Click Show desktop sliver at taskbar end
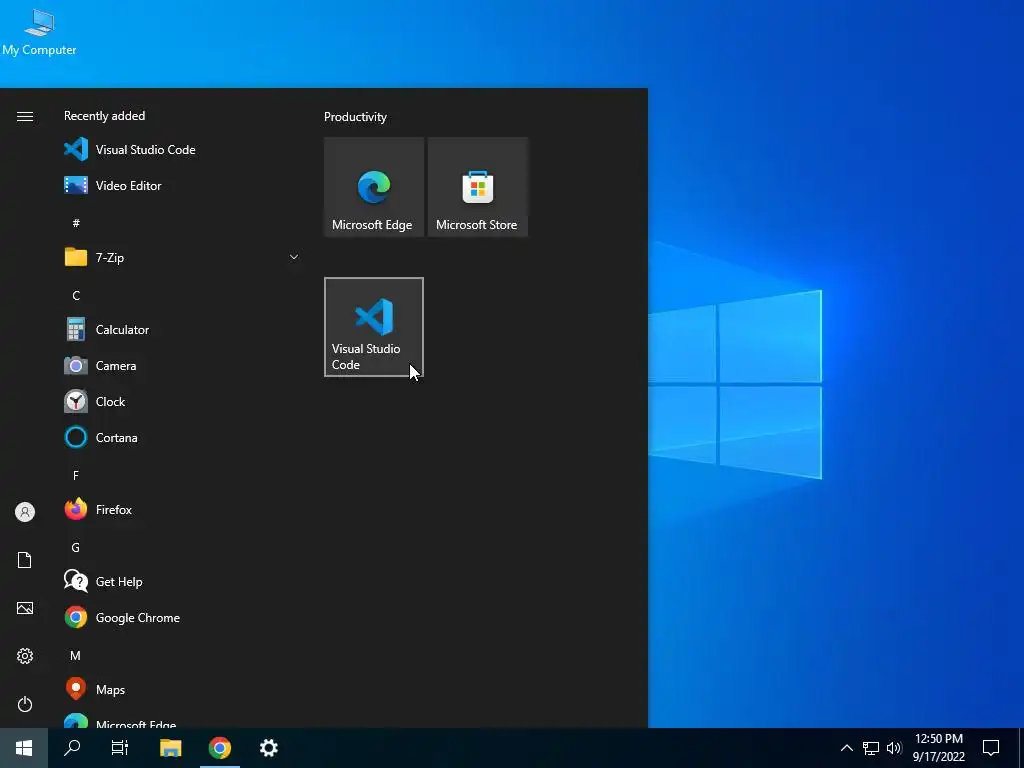This screenshot has height=768, width=1024. click(x=1021, y=748)
